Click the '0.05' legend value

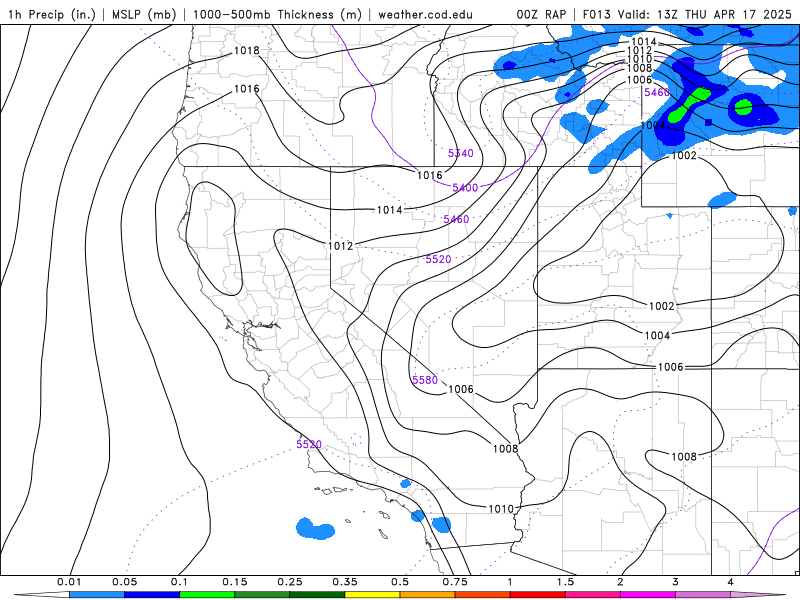pos(124,582)
